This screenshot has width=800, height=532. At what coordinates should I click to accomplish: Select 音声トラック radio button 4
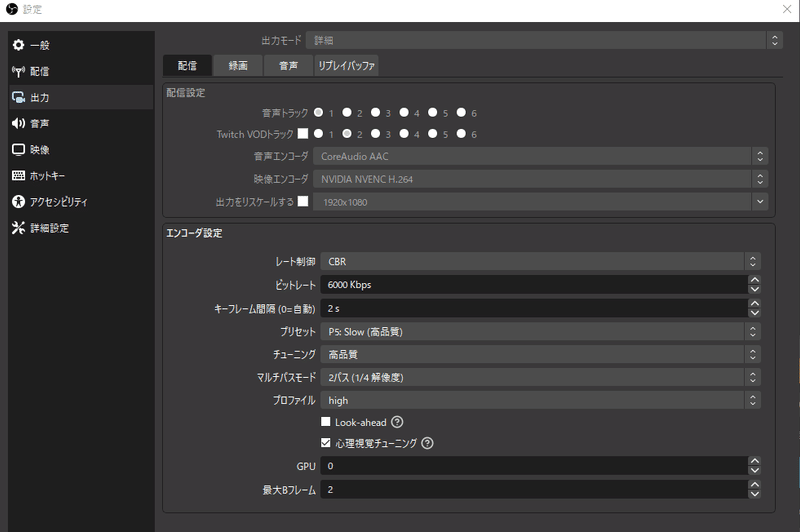pos(404,112)
